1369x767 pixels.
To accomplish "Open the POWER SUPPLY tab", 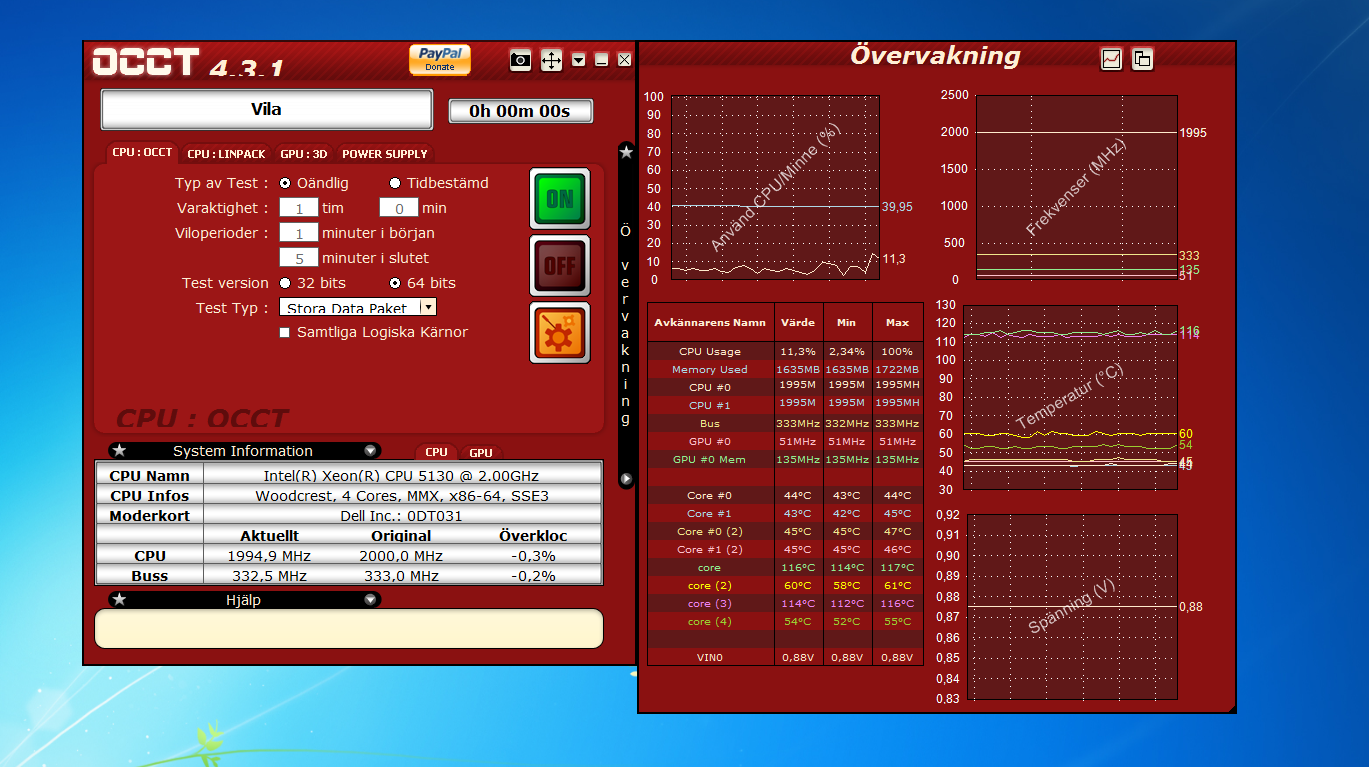I will click(384, 154).
